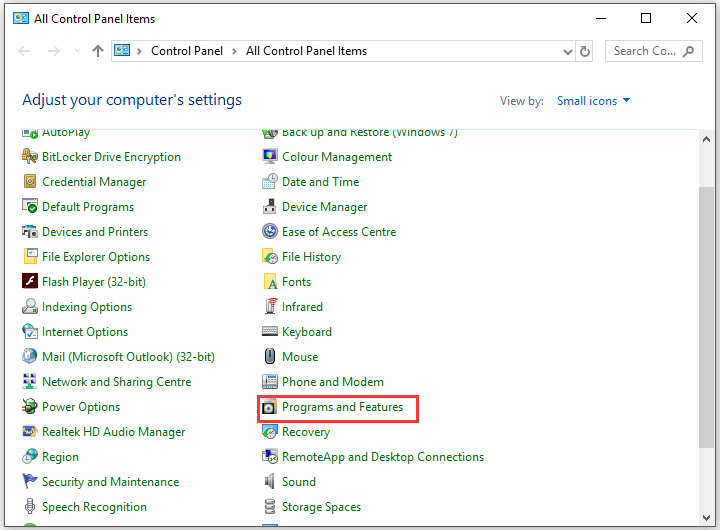Click the Credential Manager safe icon
The height and width of the screenshot is (530, 720).
click(x=30, y=181)
